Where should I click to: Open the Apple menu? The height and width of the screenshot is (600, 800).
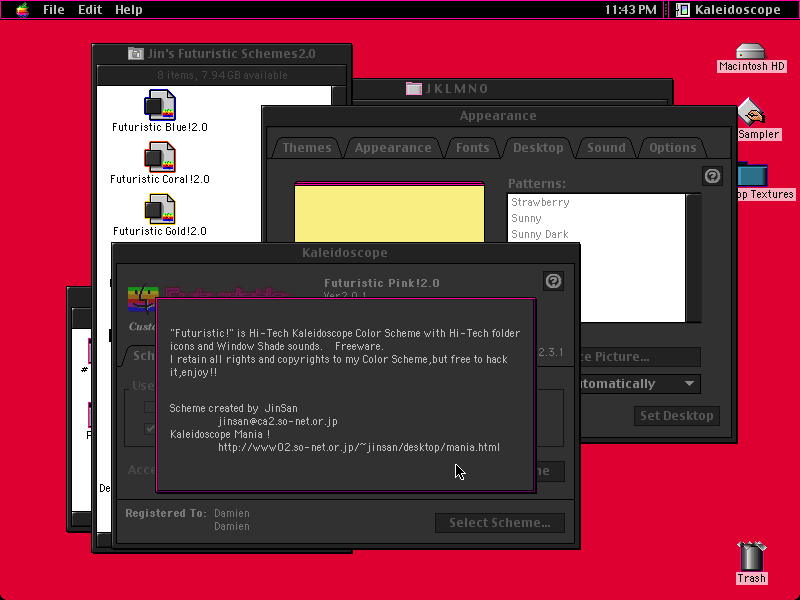pyautogui.click(x=22, y=10)
